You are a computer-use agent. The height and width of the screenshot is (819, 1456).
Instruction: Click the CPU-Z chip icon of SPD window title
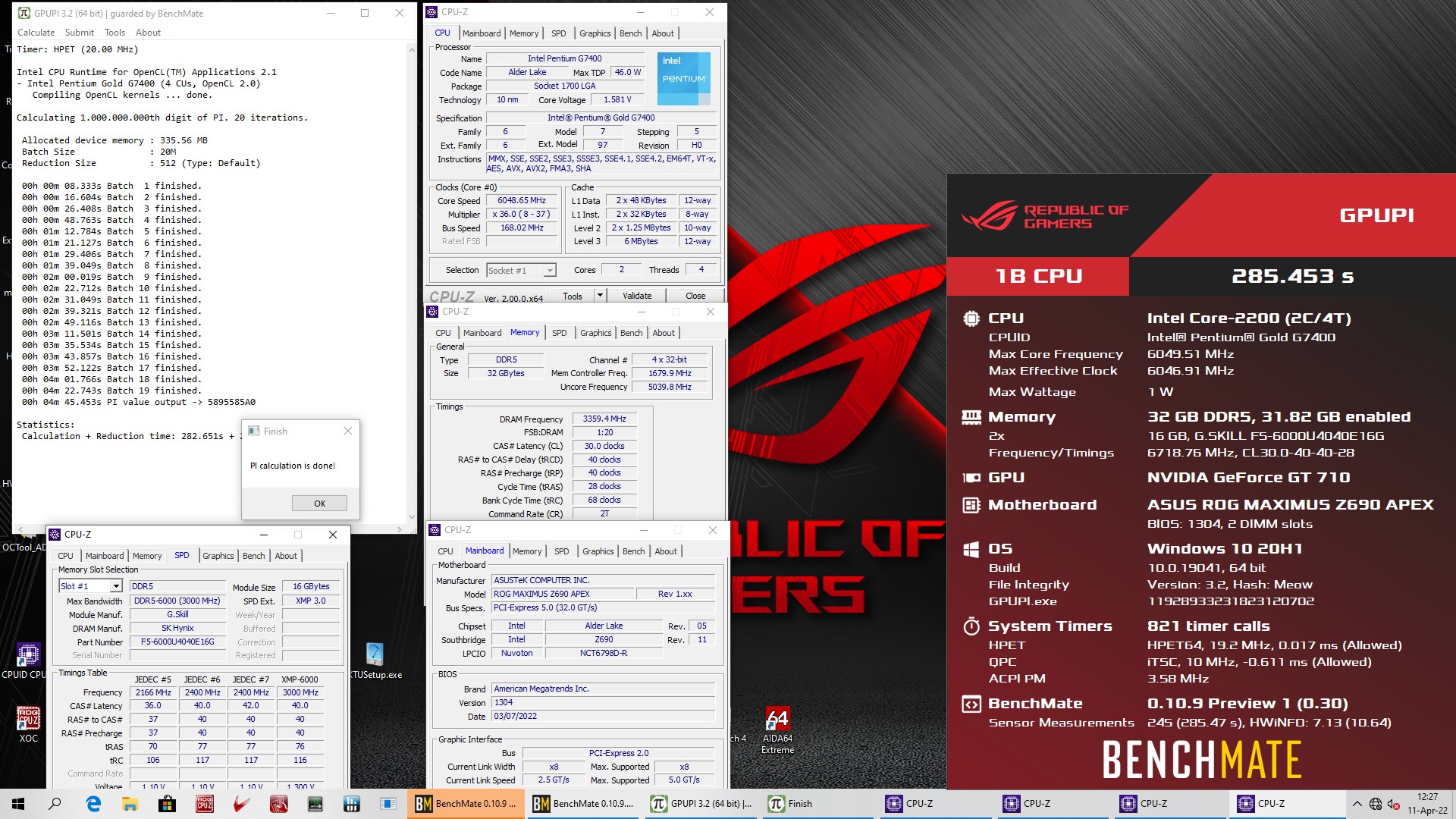pyautogui.click(x=55, y=534)
